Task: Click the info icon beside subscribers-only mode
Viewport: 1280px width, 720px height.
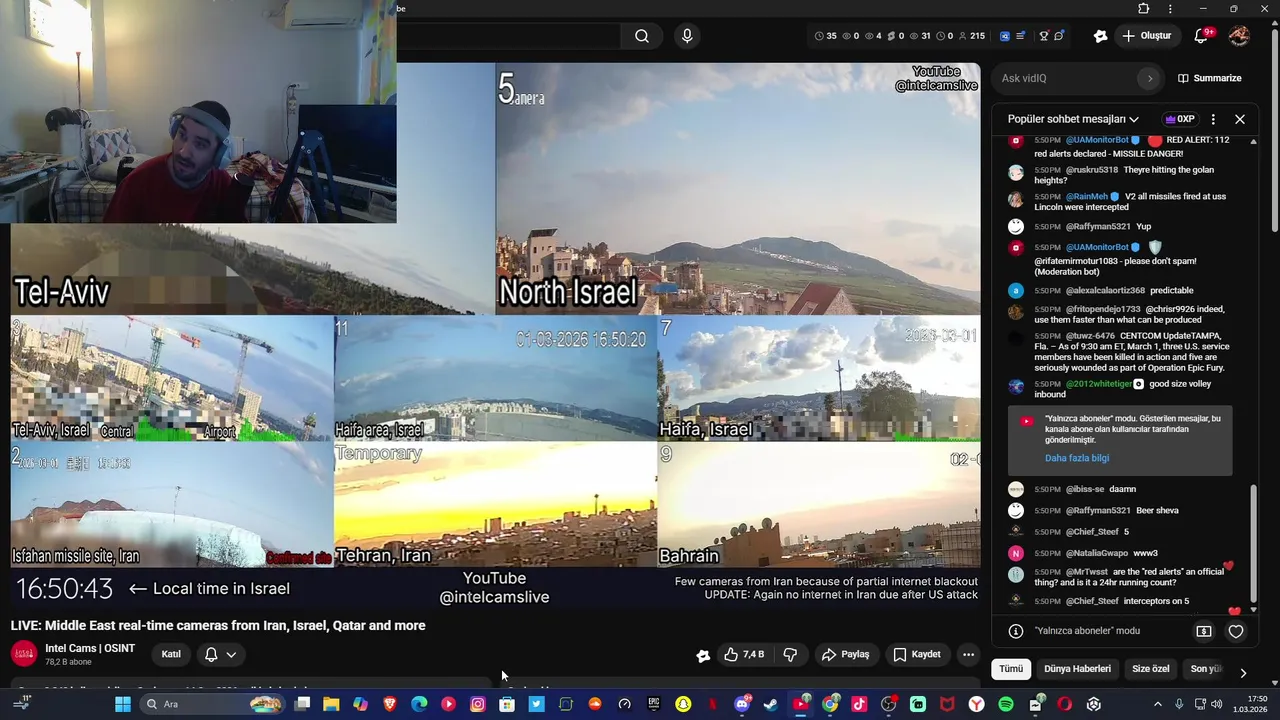Action: point(1016,631)
